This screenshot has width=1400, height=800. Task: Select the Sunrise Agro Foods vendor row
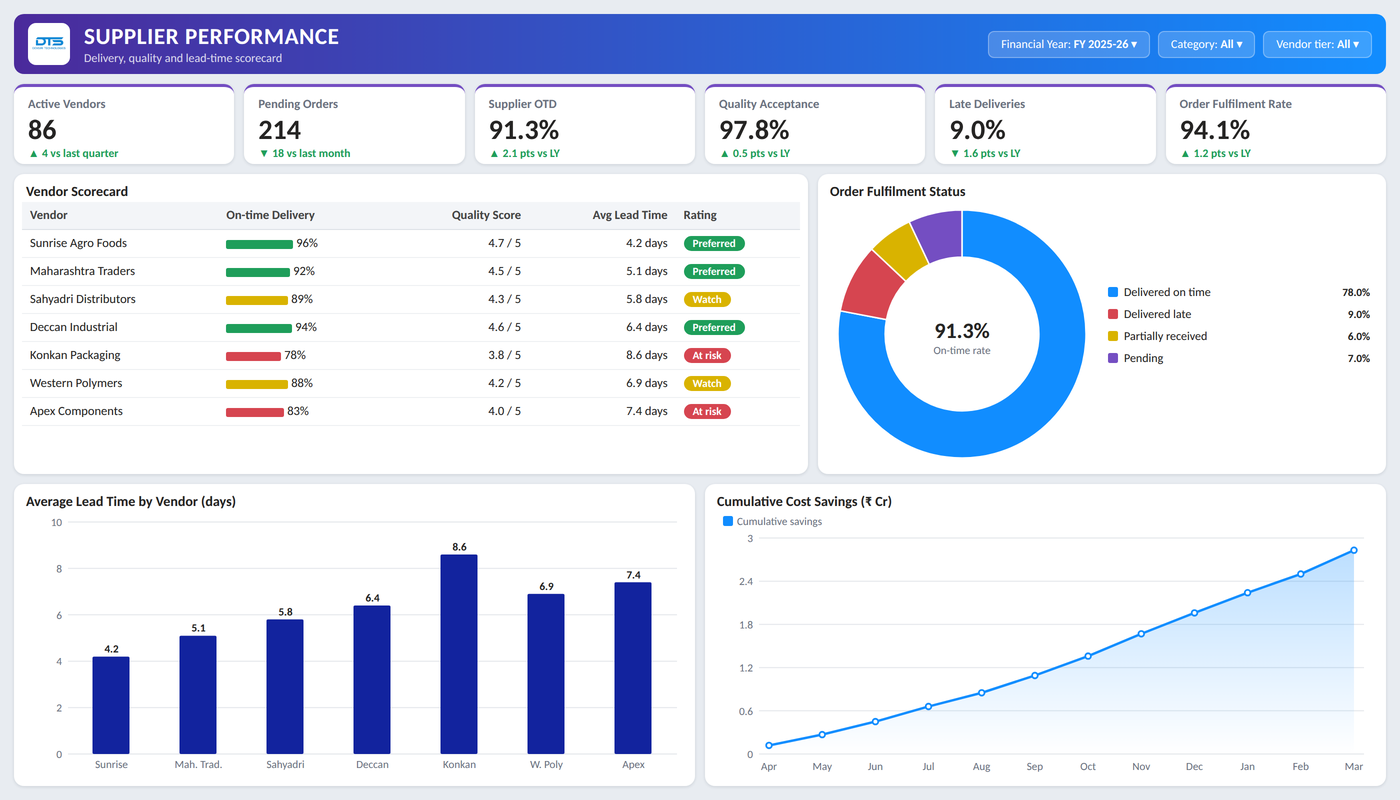(x=411, y=243)
